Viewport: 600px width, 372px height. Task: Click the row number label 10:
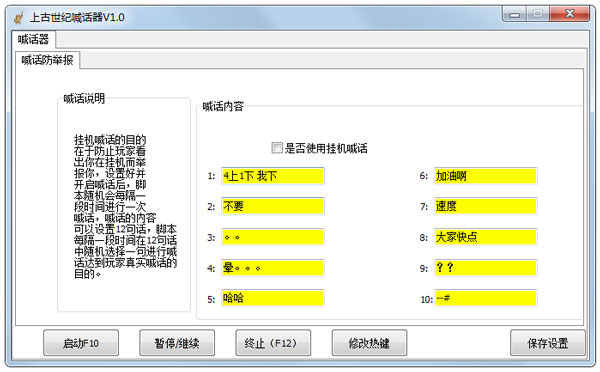(427, 299)
